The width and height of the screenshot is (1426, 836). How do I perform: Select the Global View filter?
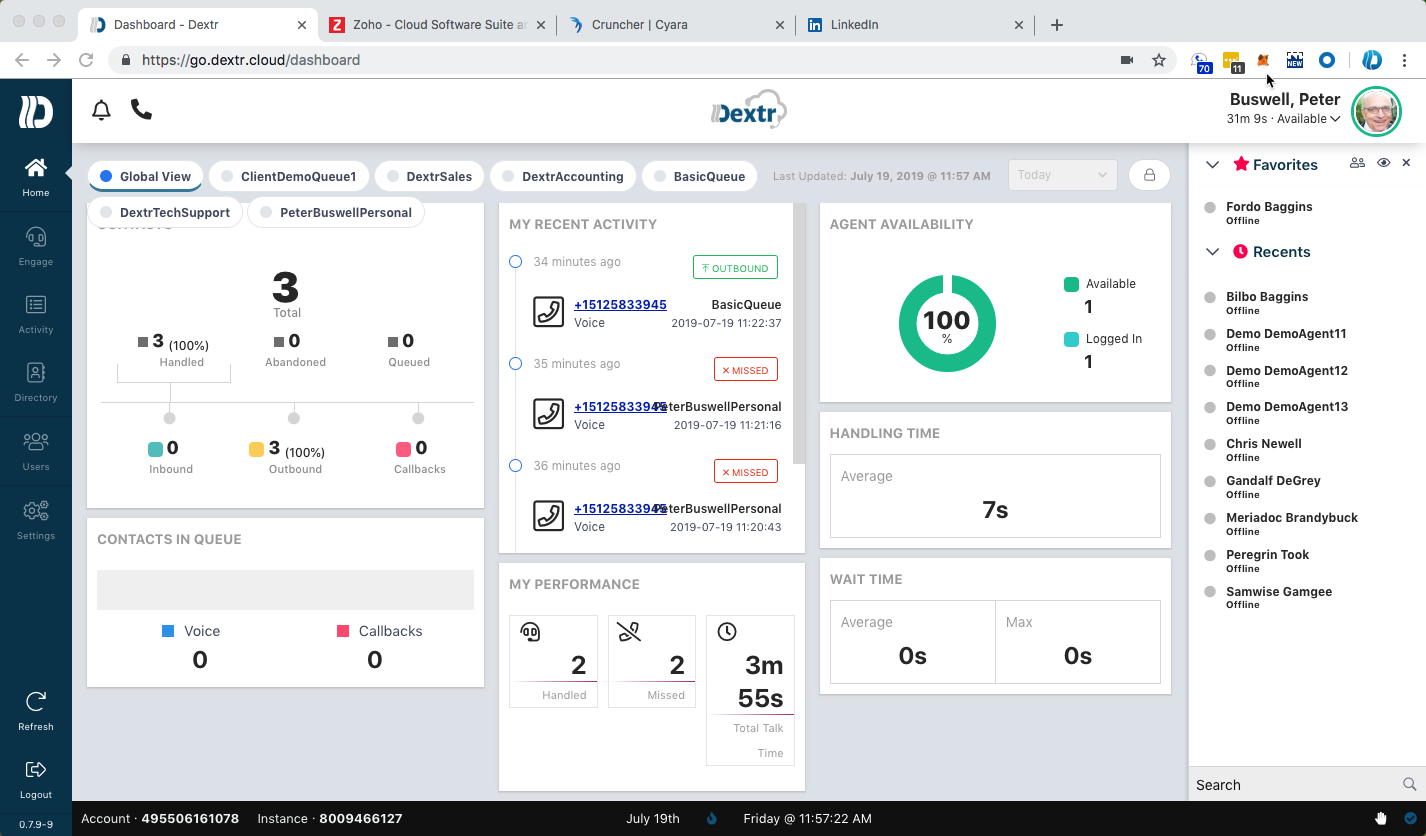(145, 176)
